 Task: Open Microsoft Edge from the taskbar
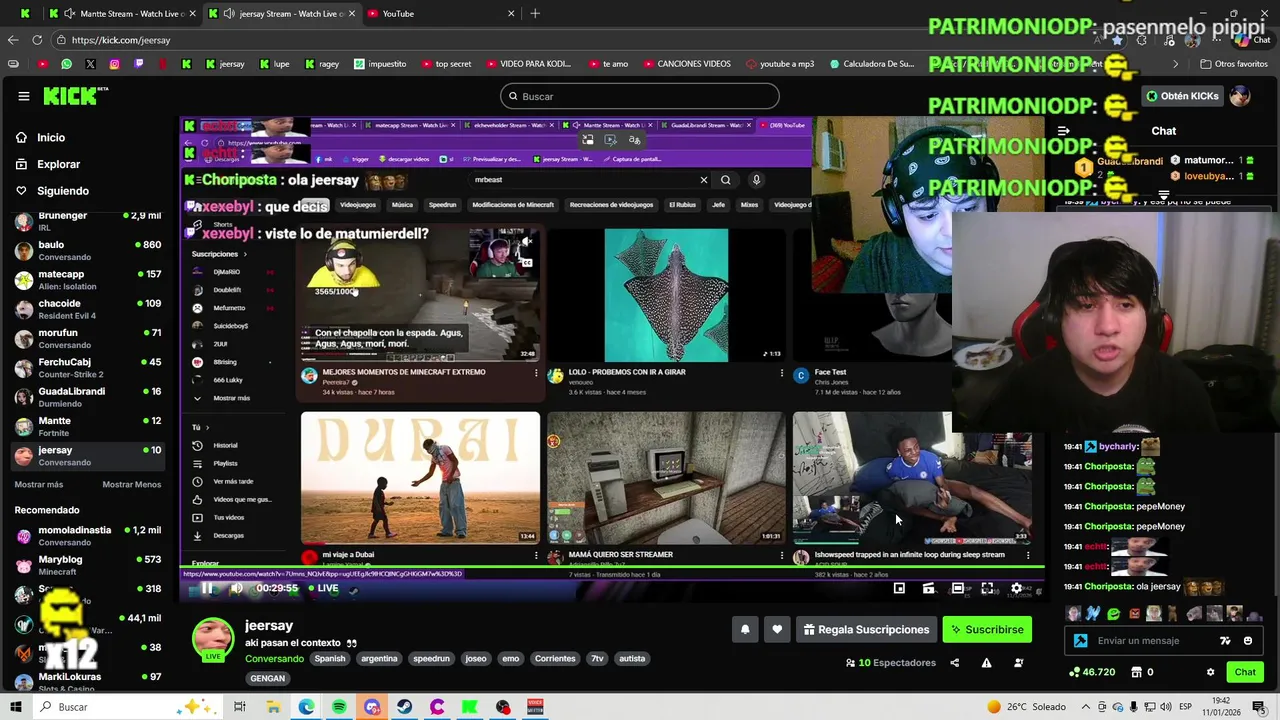click(x=306, y=707)
